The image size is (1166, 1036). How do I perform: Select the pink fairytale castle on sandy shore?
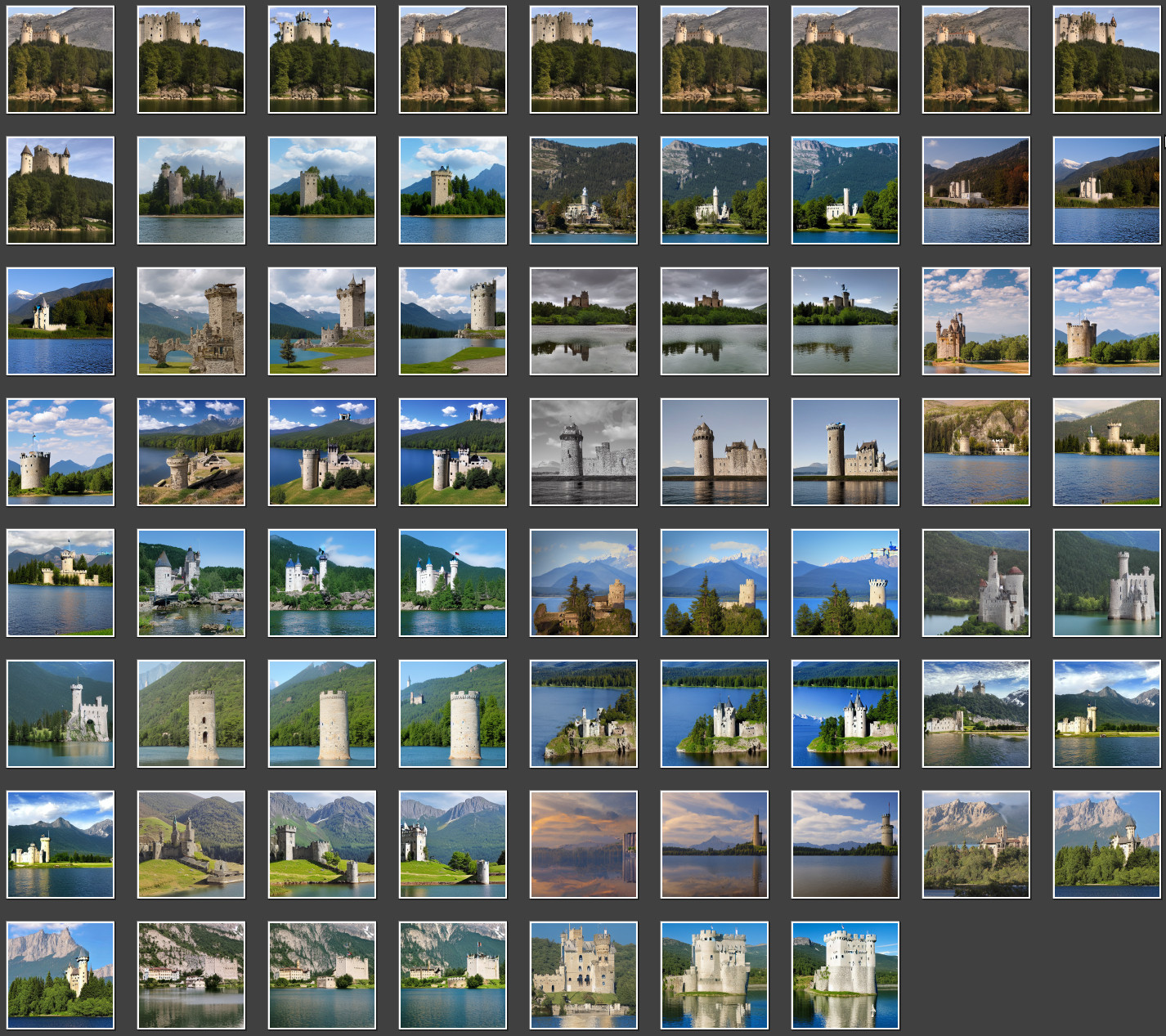(x=975, y=321)
